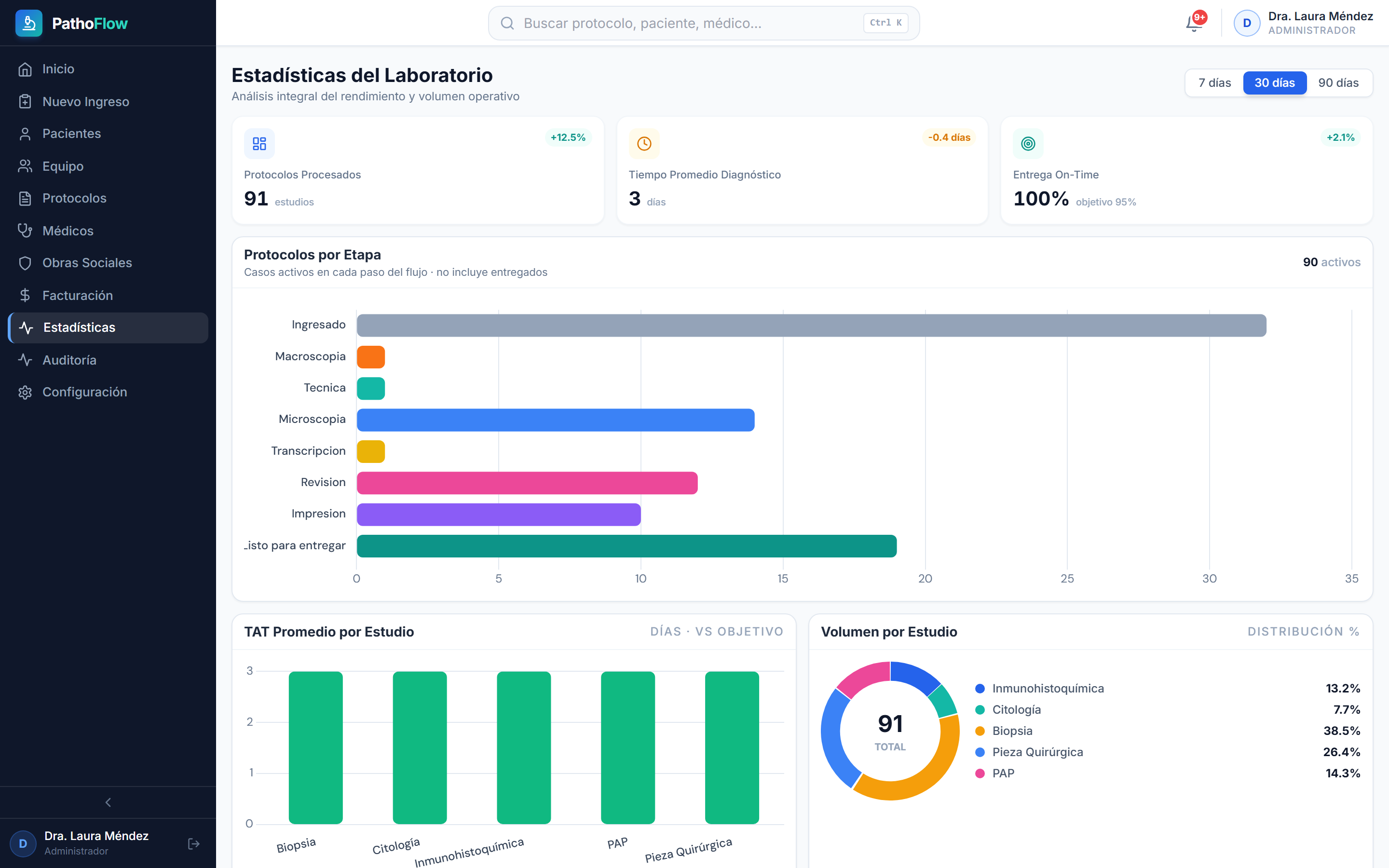Open the Configuración section
The image size is (1389, 868).
coord(108,392)
